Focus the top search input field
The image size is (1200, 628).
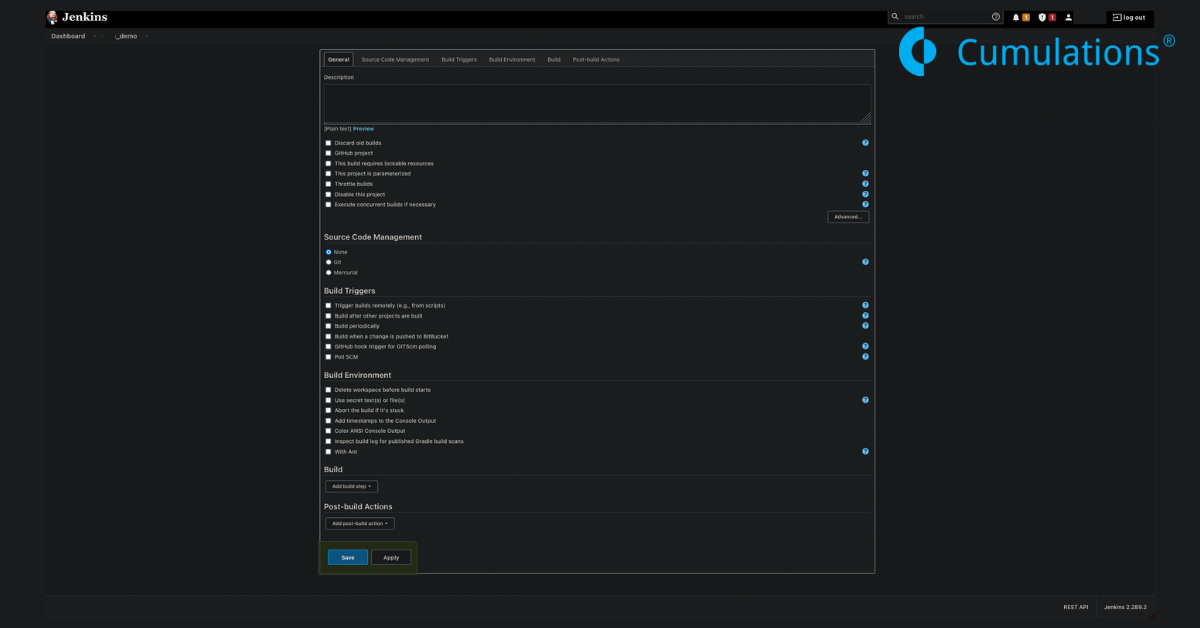[x=945, y=17]
